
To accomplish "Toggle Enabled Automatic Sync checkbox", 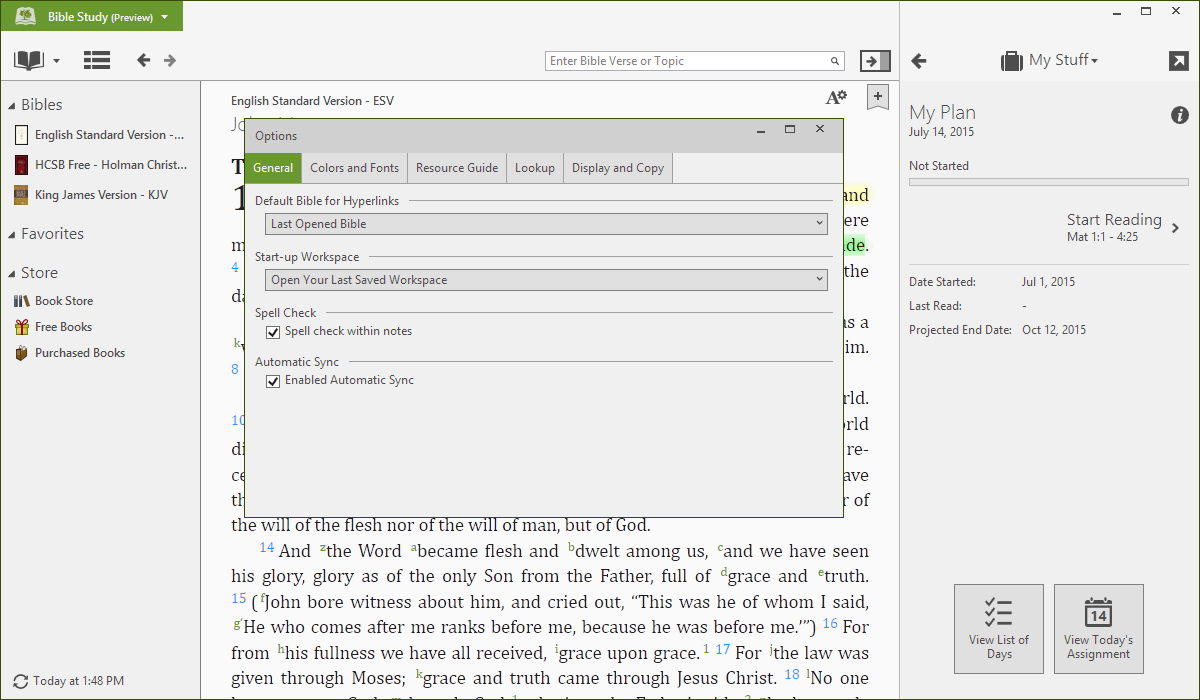I will 273,381.
